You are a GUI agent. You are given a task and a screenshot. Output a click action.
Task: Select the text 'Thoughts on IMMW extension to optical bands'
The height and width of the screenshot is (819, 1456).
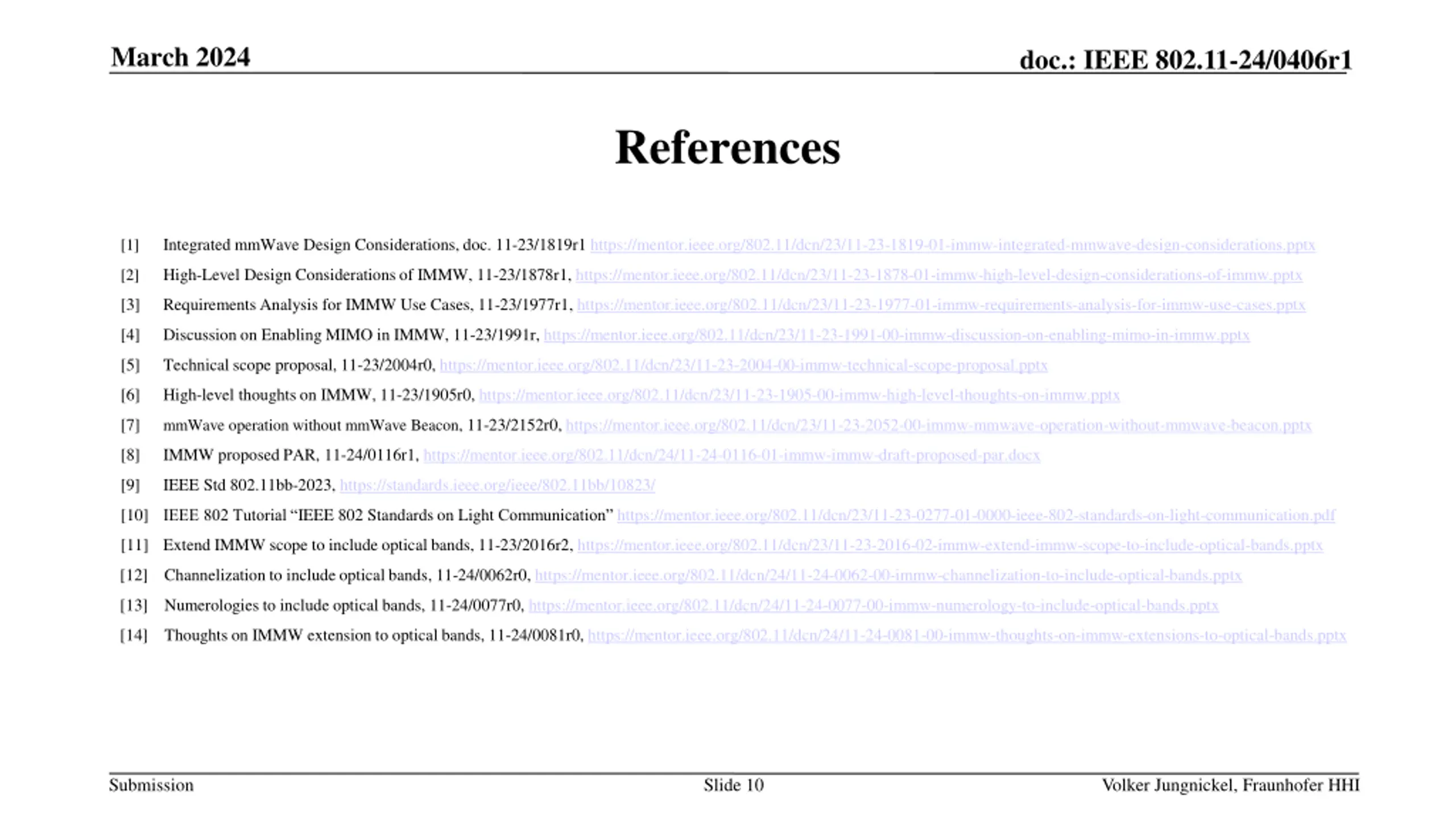[x=323, y=635]
